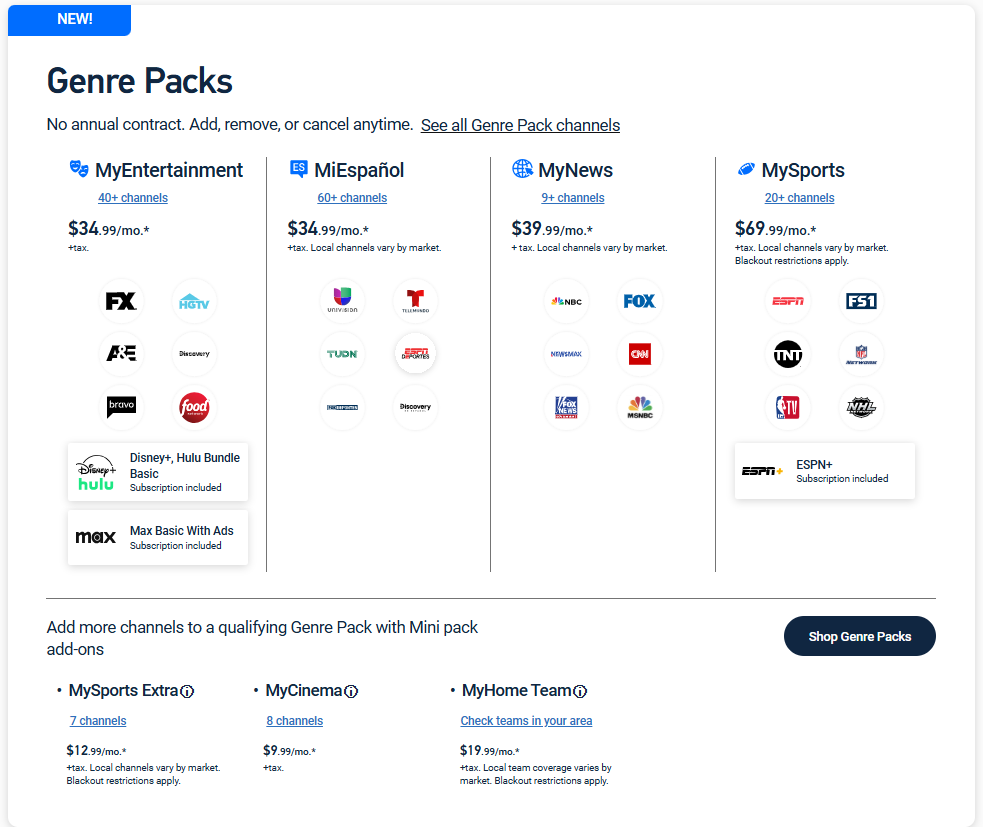Click the NHL Network logo
Viewport: 983px width, 827px height.
pyautogui.click(x=861, y=407)
